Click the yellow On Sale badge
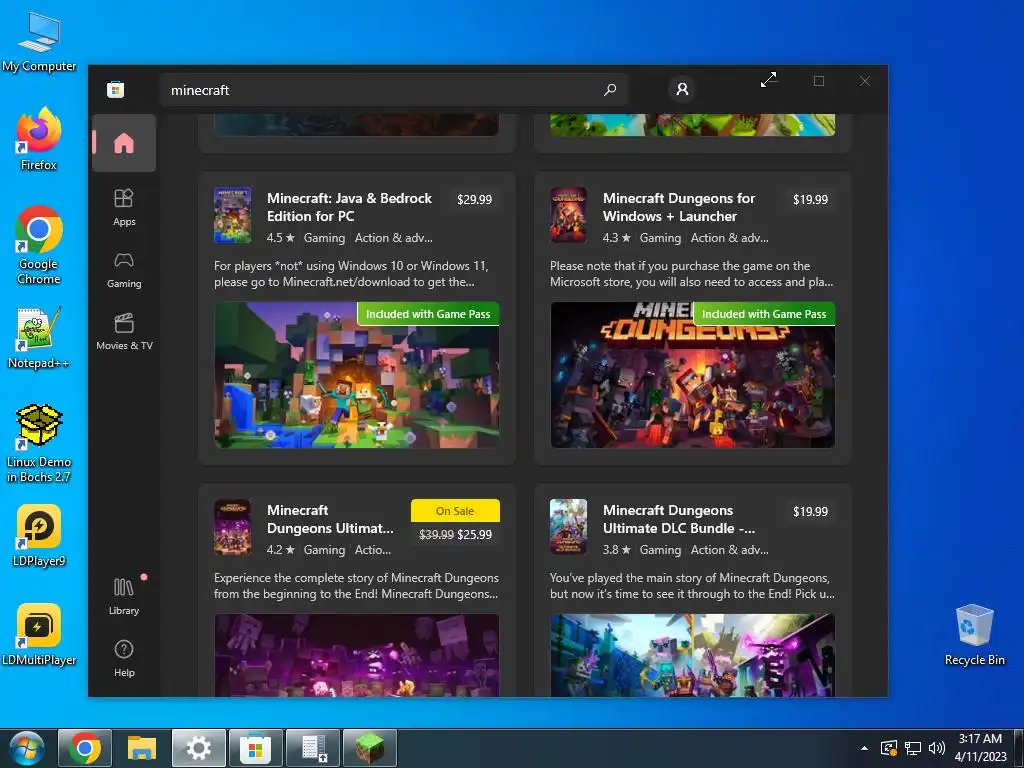 [x=455, y=511]
